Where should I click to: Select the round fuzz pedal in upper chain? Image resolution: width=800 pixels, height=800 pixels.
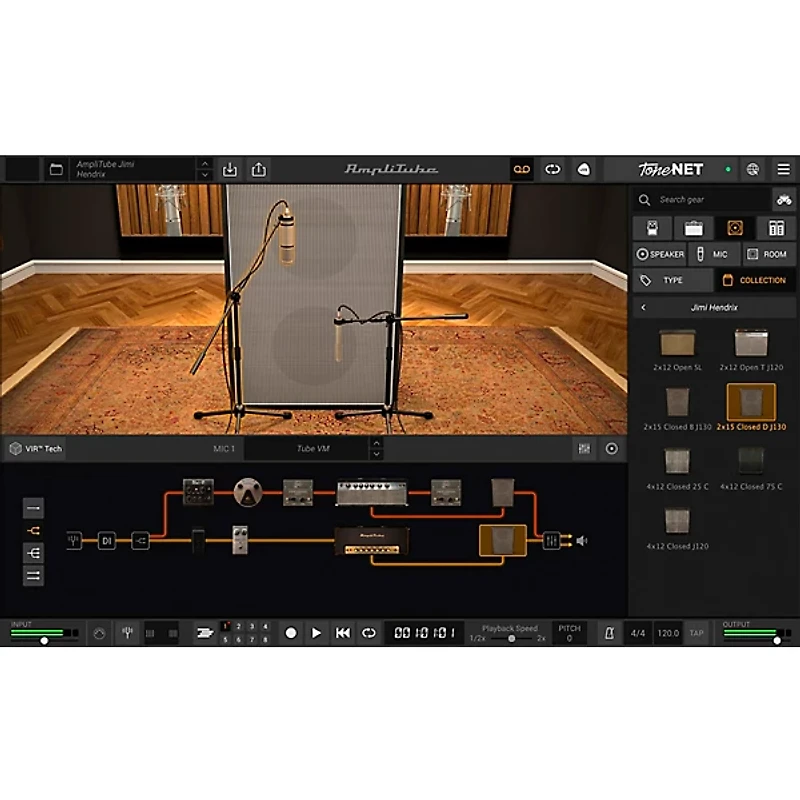248,492
